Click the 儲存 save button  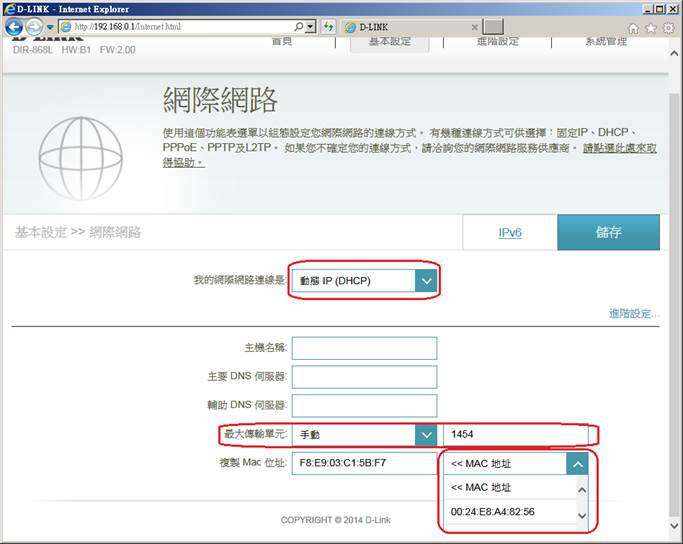[608, 232]
